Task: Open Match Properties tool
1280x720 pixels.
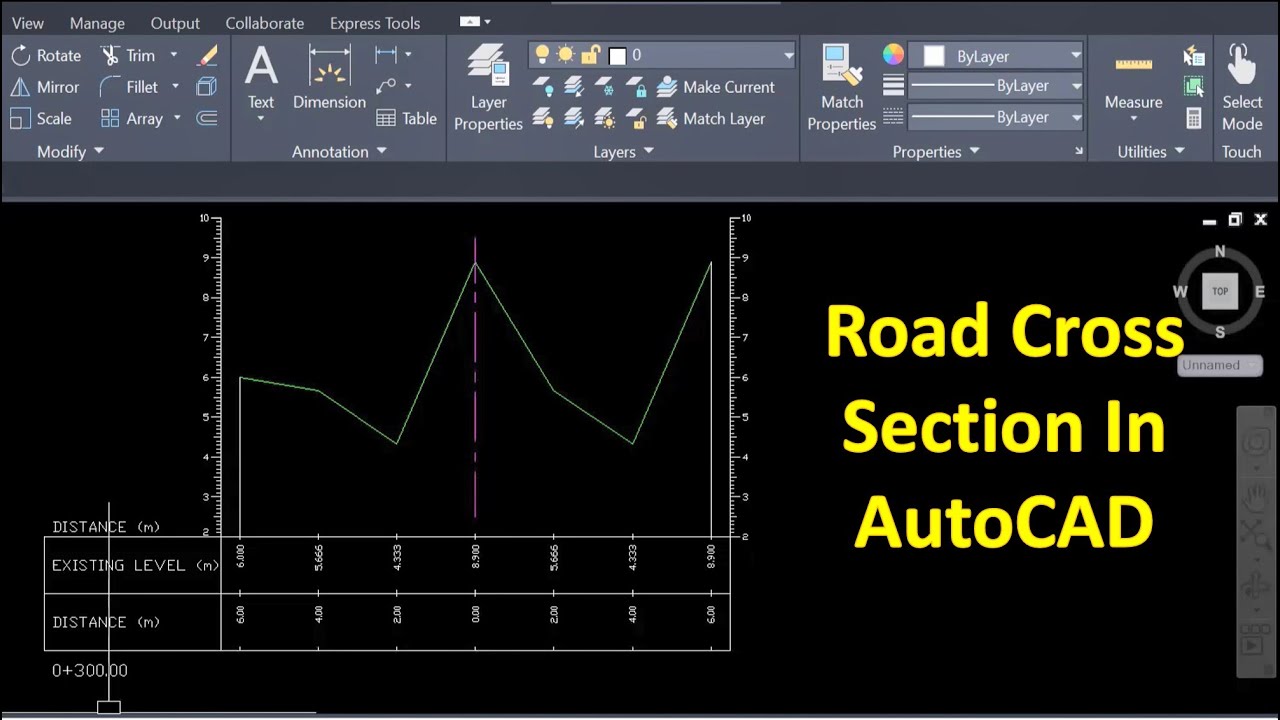Action: pos(842,88)
